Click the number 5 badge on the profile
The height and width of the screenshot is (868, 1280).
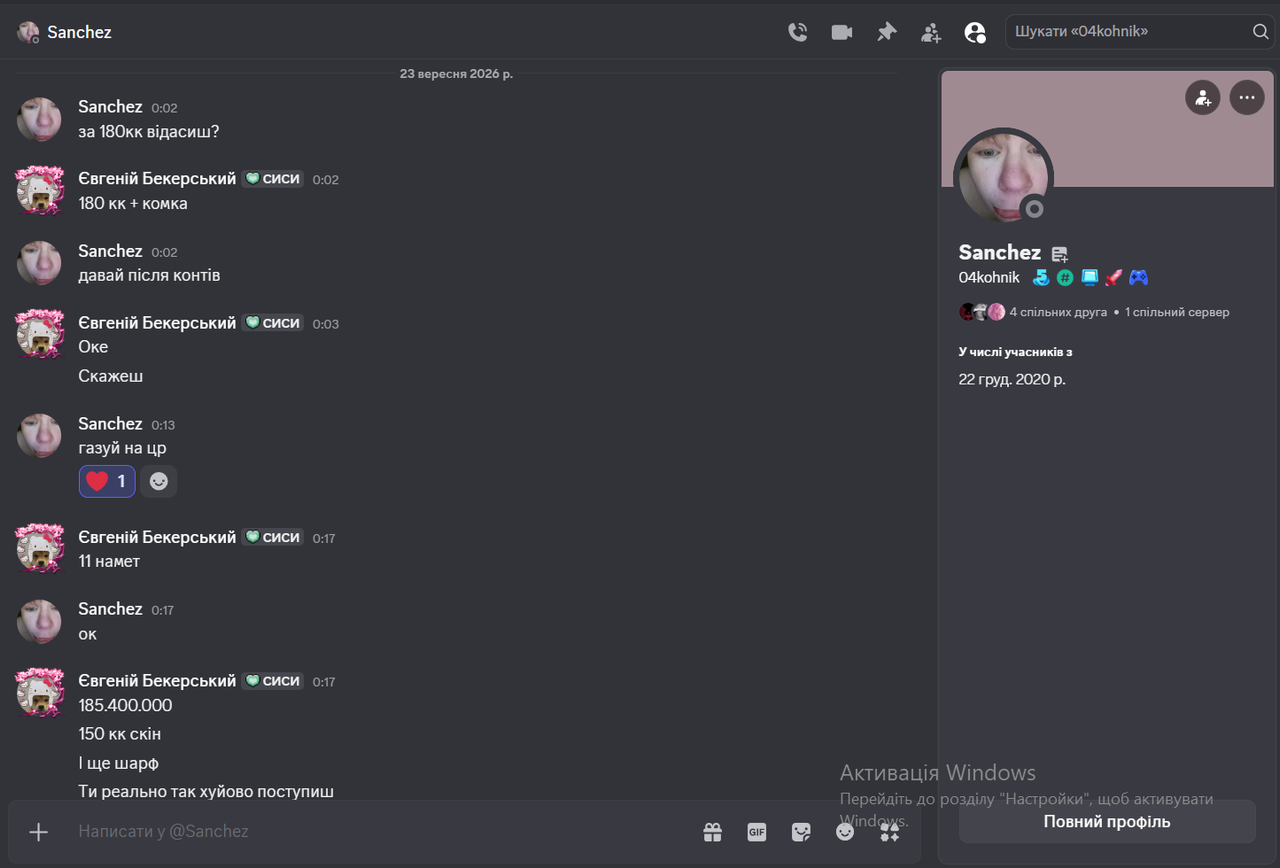(1041, 278)
